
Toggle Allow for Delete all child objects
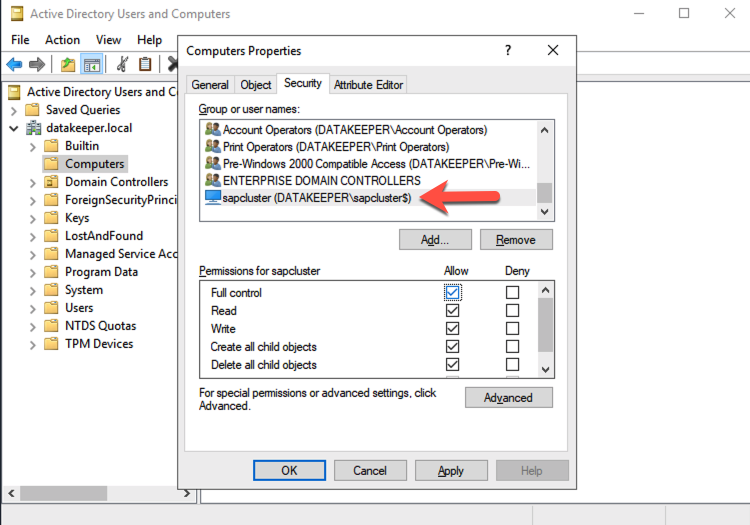pyautogui.click(x=452, y=364)
